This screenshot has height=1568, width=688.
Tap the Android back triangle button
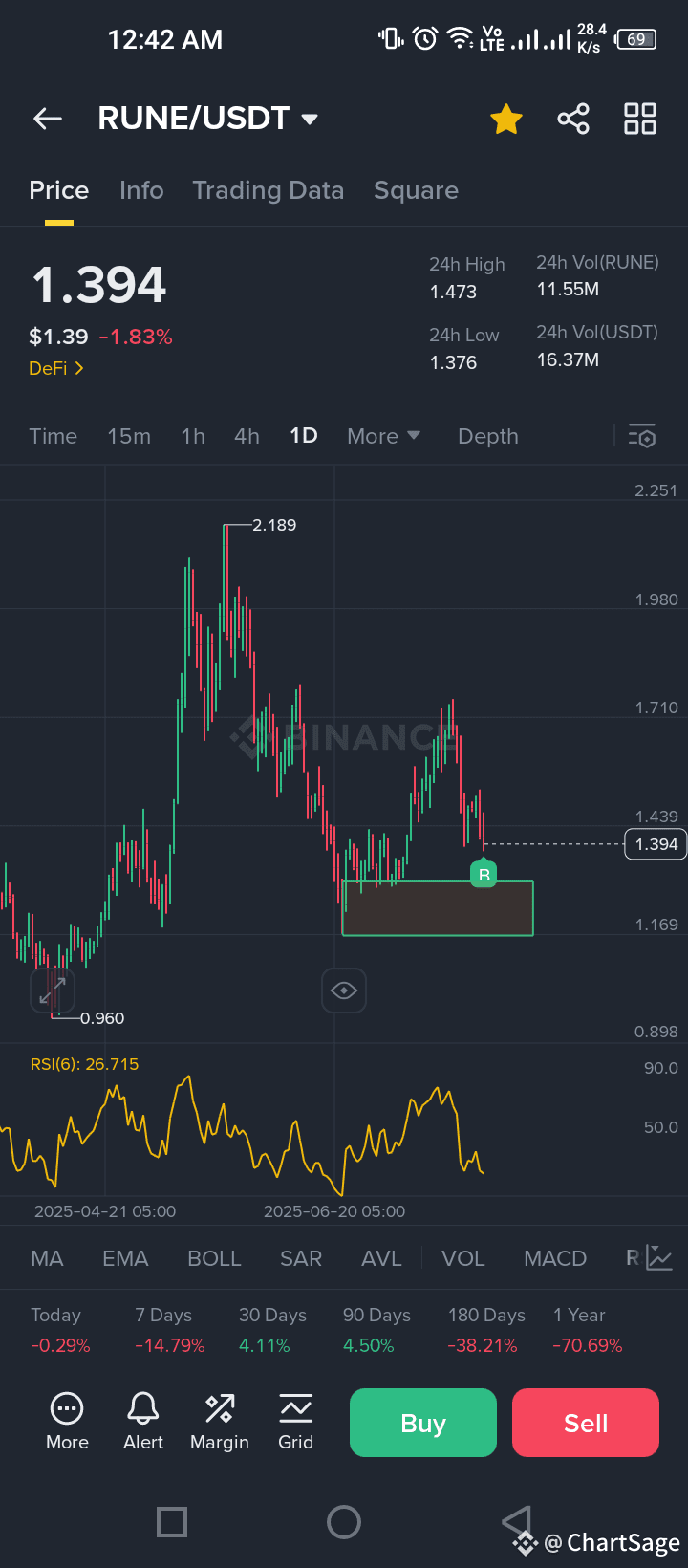(516, 1520)
